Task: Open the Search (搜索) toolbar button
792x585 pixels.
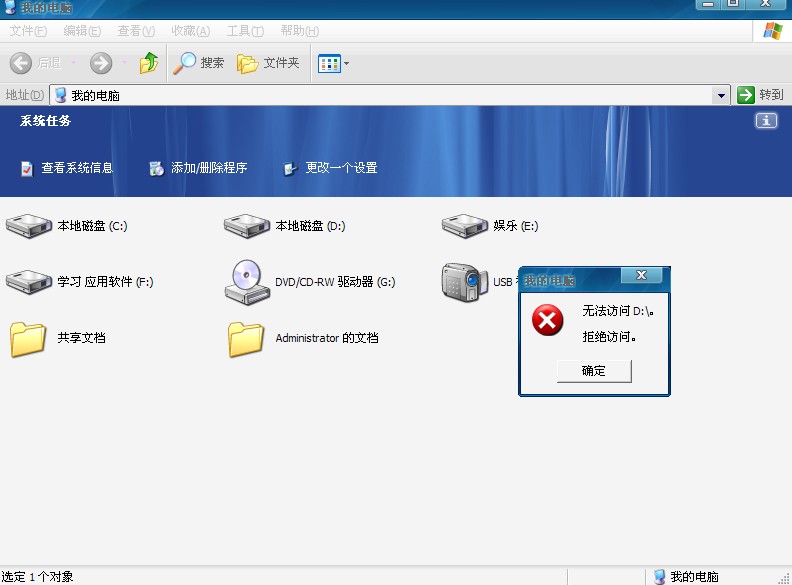Action: pos(198,63)
